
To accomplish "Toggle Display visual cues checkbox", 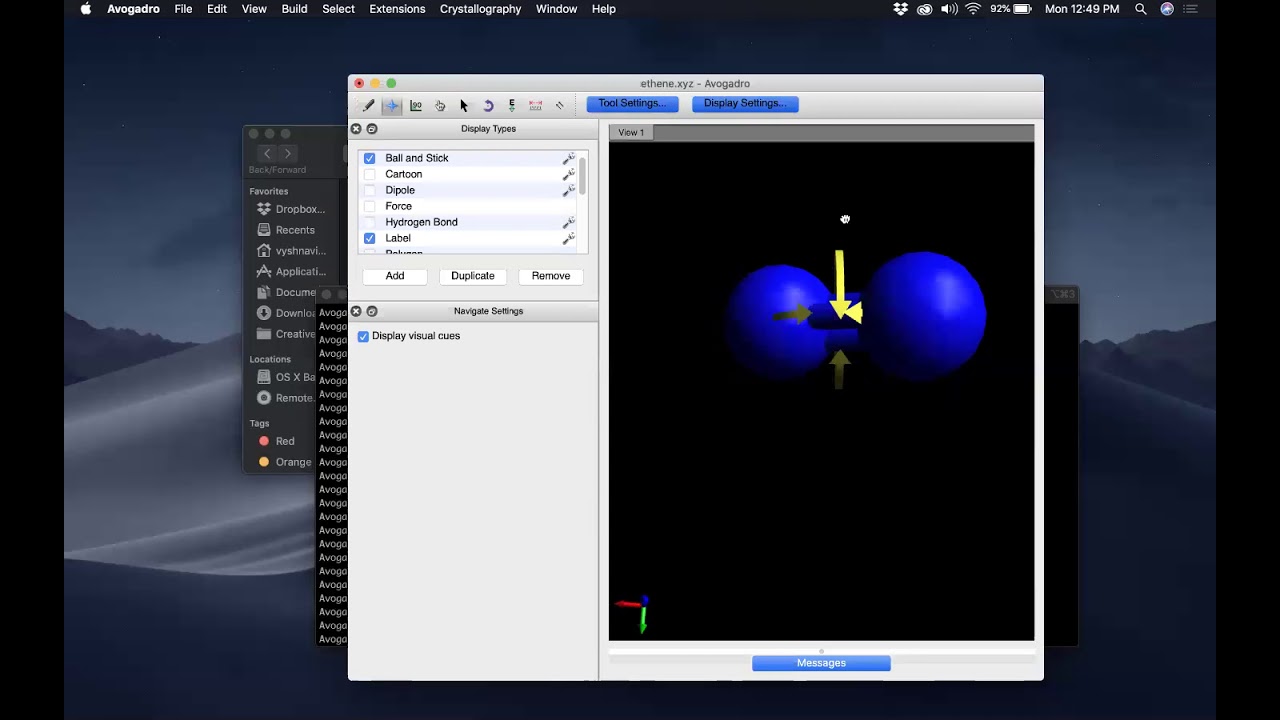I will click(x=363, y=336).
